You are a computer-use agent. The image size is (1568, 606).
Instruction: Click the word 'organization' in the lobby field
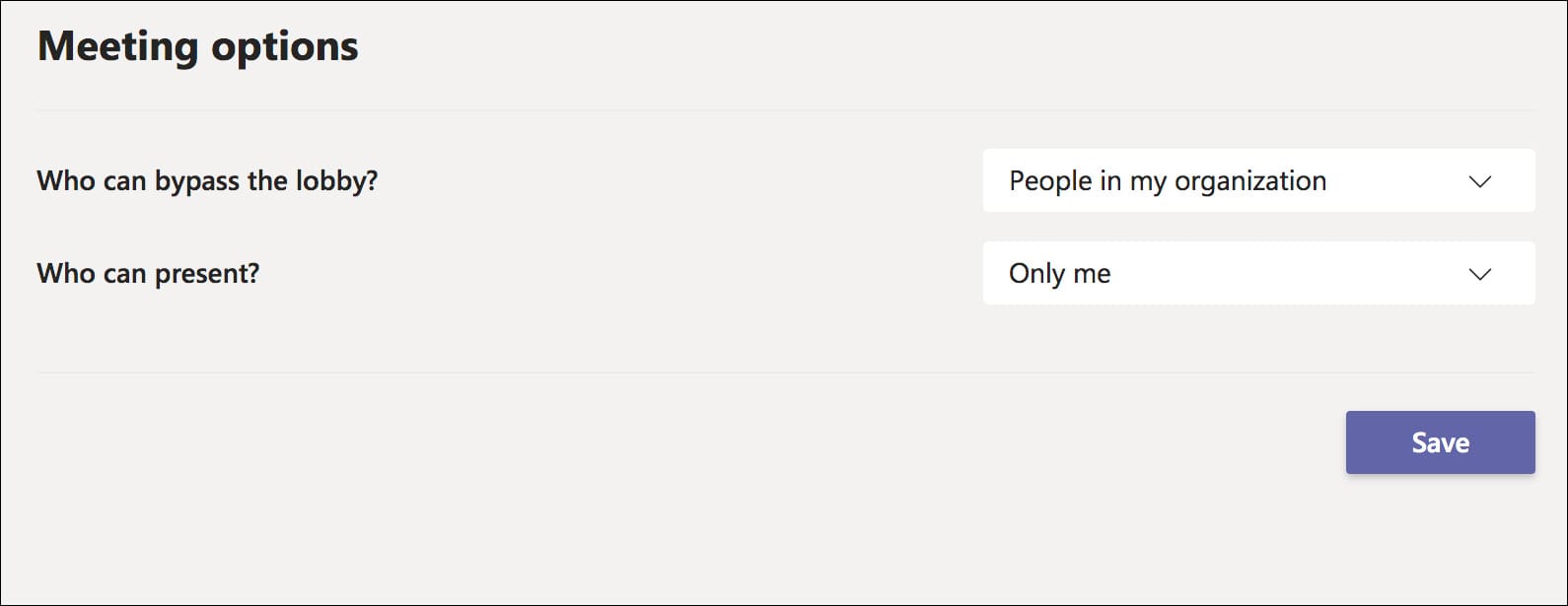(1250, 181)
